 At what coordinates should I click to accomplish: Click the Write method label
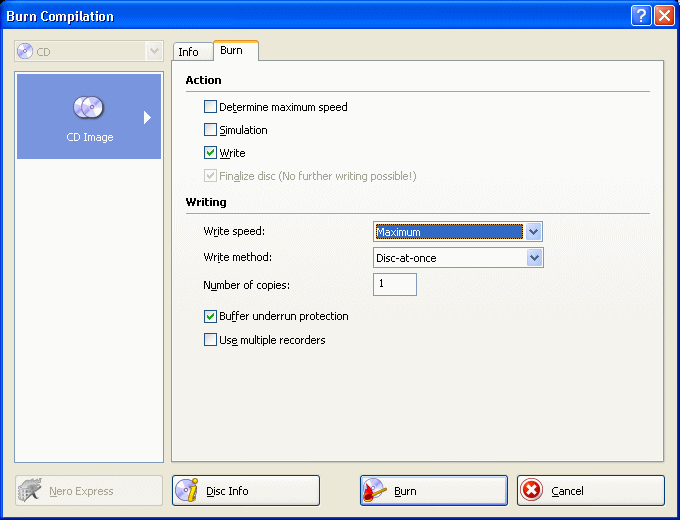coord(238,257)
